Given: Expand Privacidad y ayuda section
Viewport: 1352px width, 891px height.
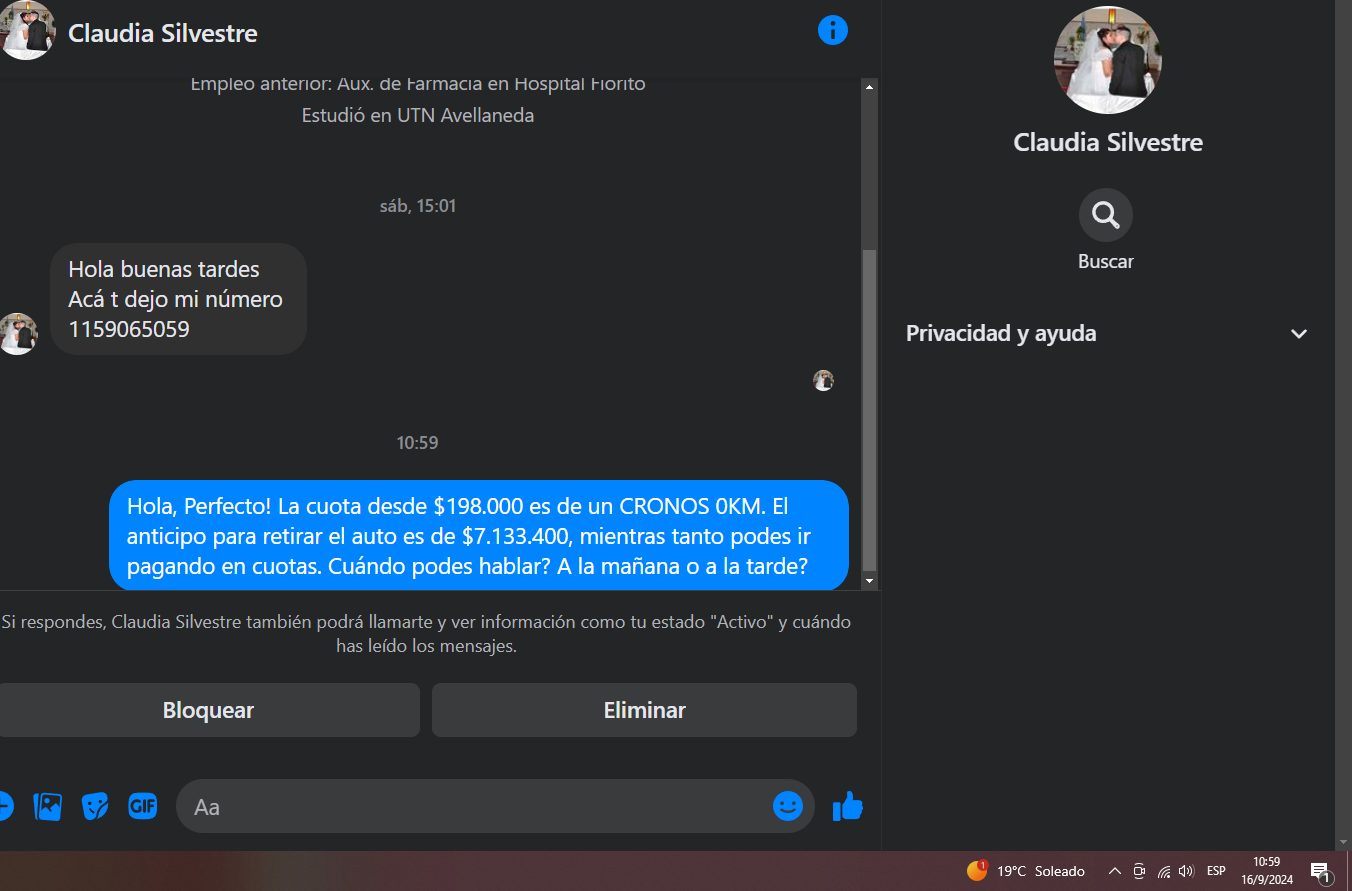Looking at the screenshot, I should click(1107, 334).
